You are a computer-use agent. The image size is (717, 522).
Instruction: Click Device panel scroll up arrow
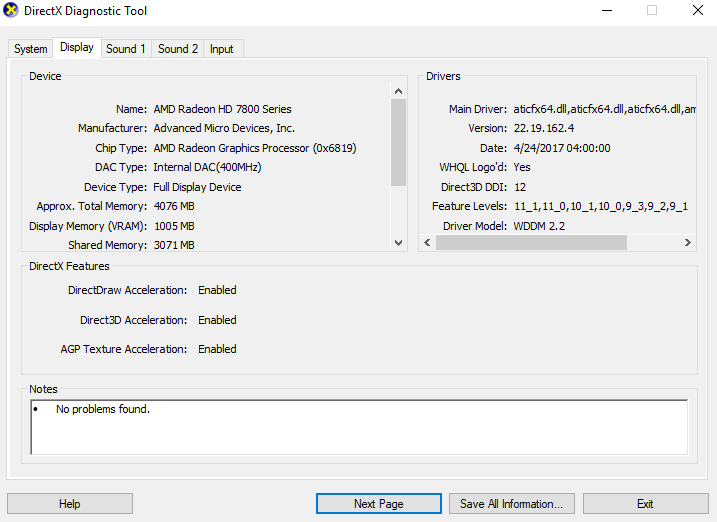pyautogui.click(x=398, y=91)
